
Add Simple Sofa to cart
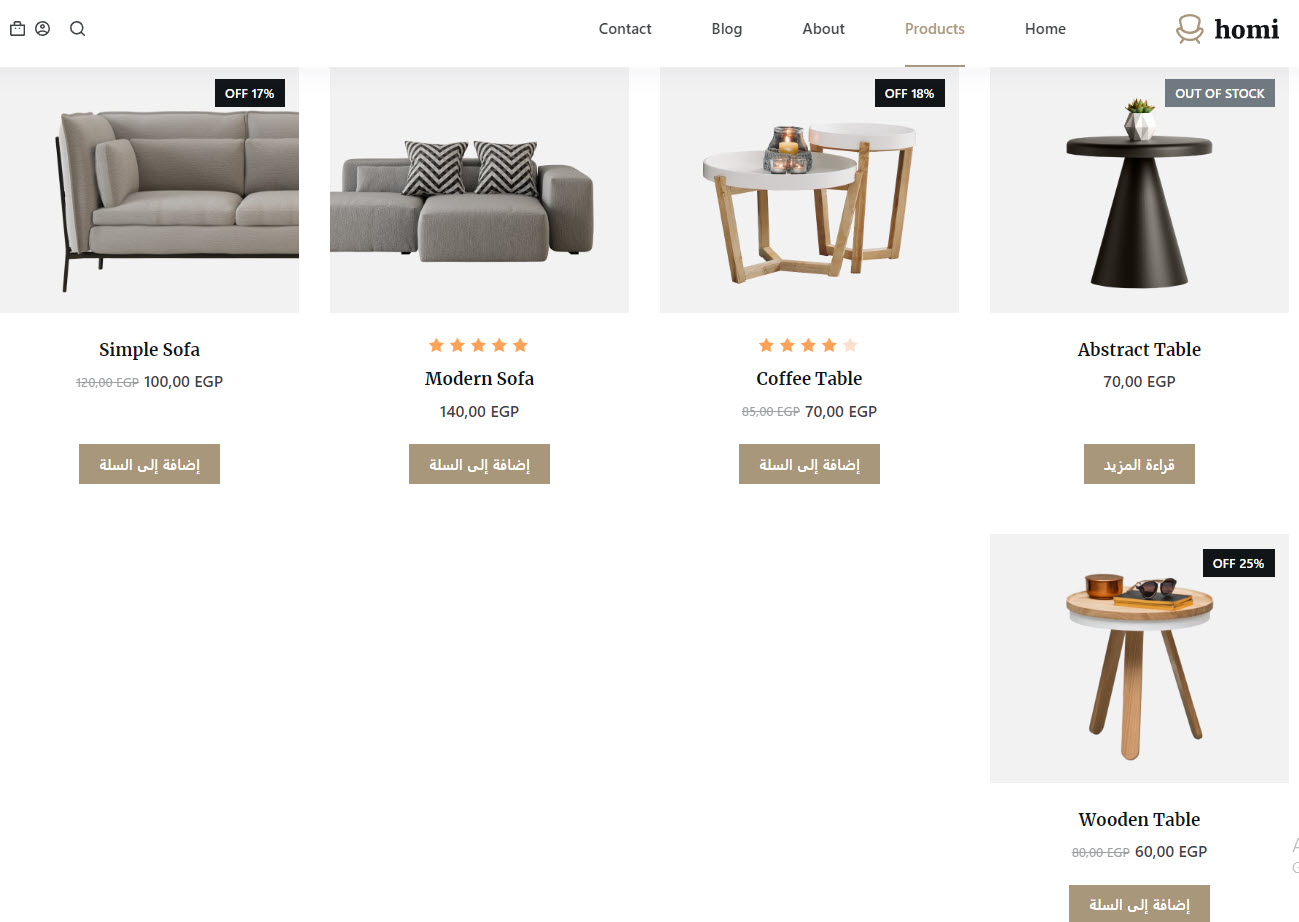pos(149,464)
